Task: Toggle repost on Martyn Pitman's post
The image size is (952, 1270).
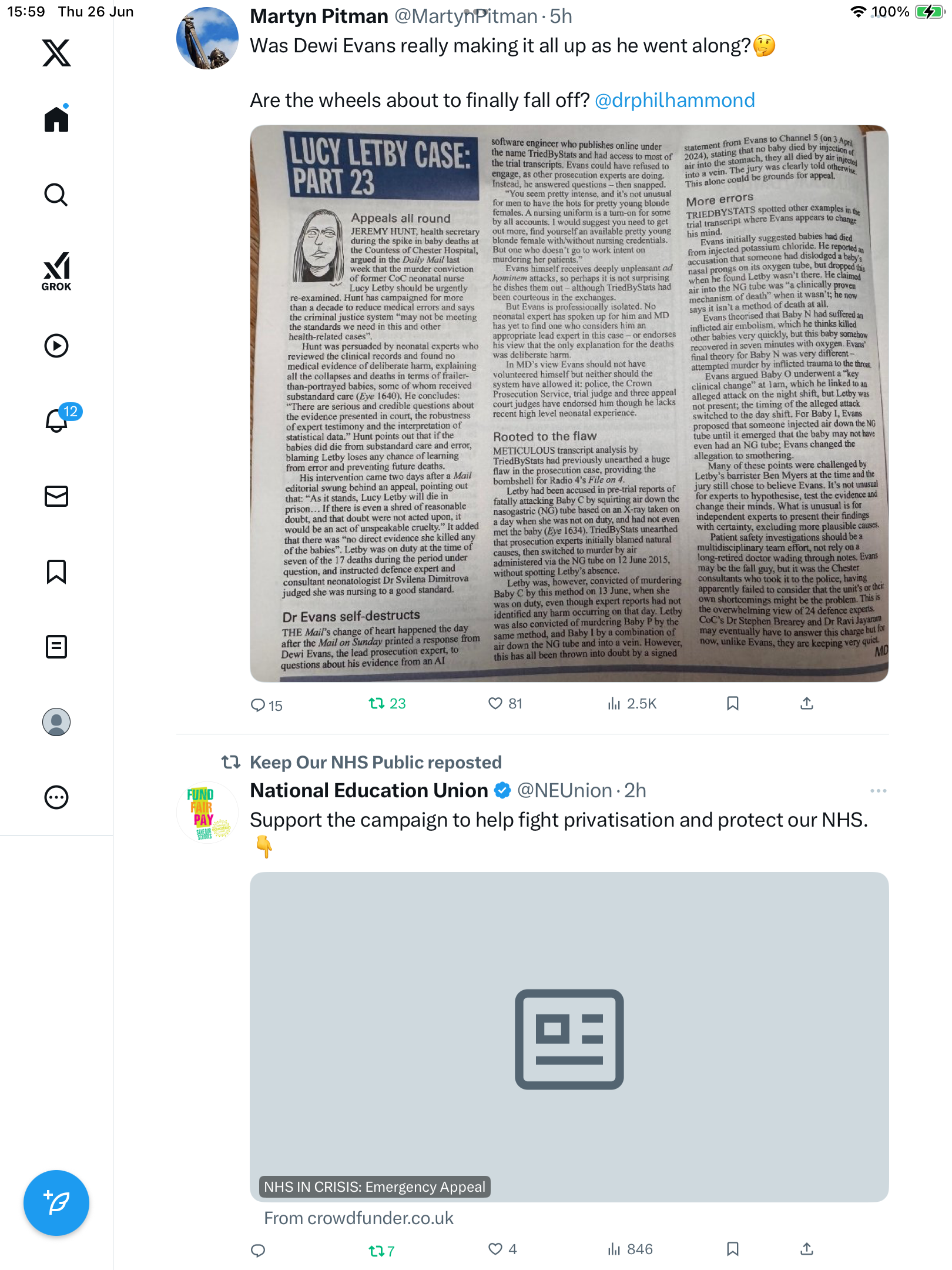Action: coord(387,703)
